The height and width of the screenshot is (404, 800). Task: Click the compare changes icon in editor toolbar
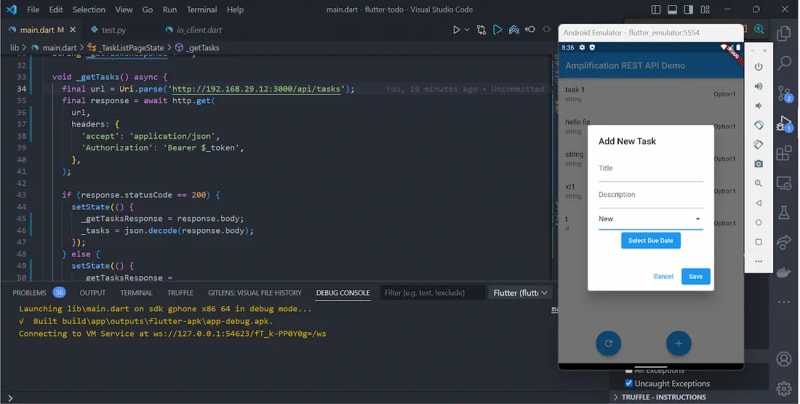(481, 30)
